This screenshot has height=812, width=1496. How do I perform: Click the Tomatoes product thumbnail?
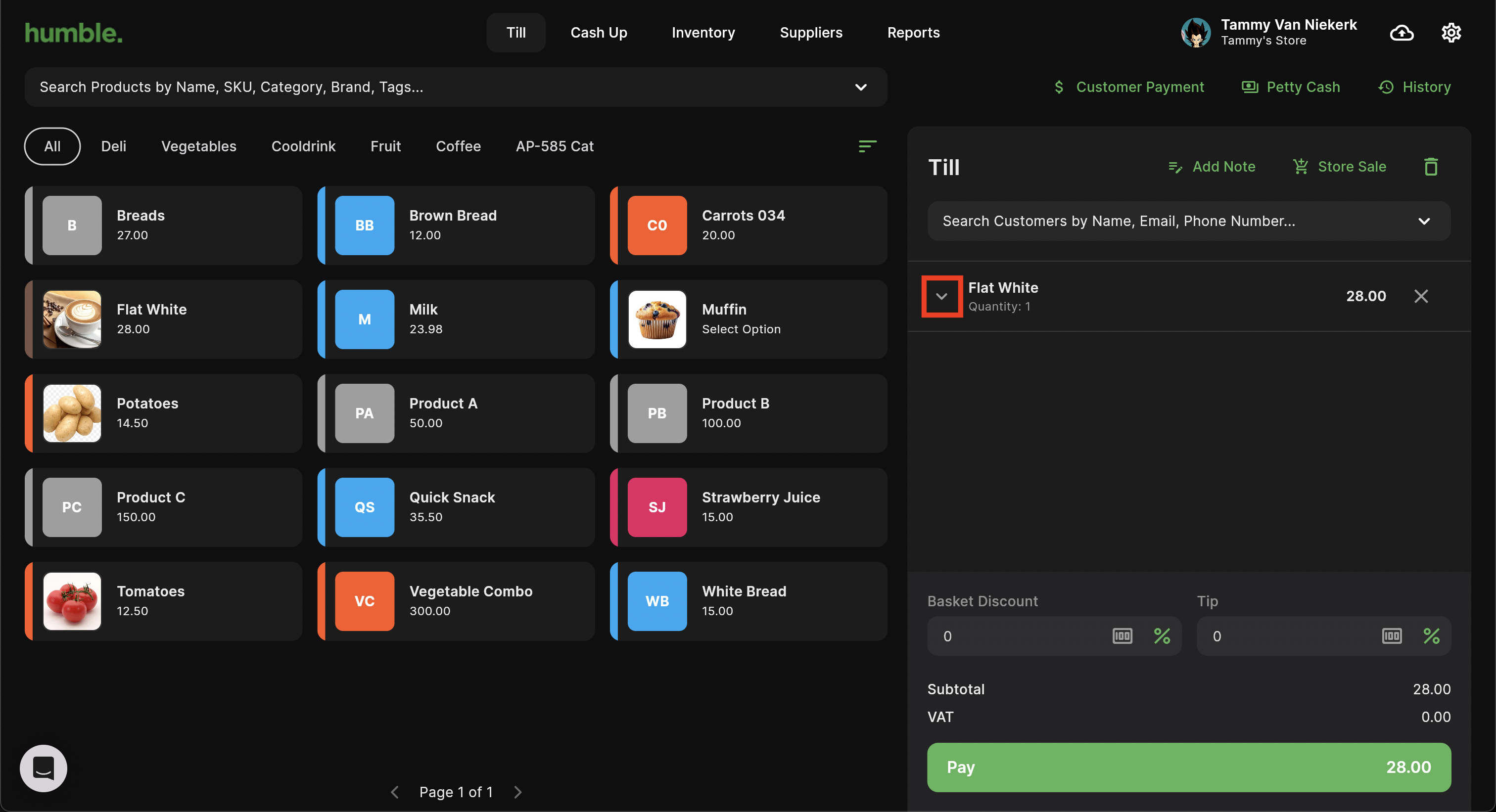(72, 601)
